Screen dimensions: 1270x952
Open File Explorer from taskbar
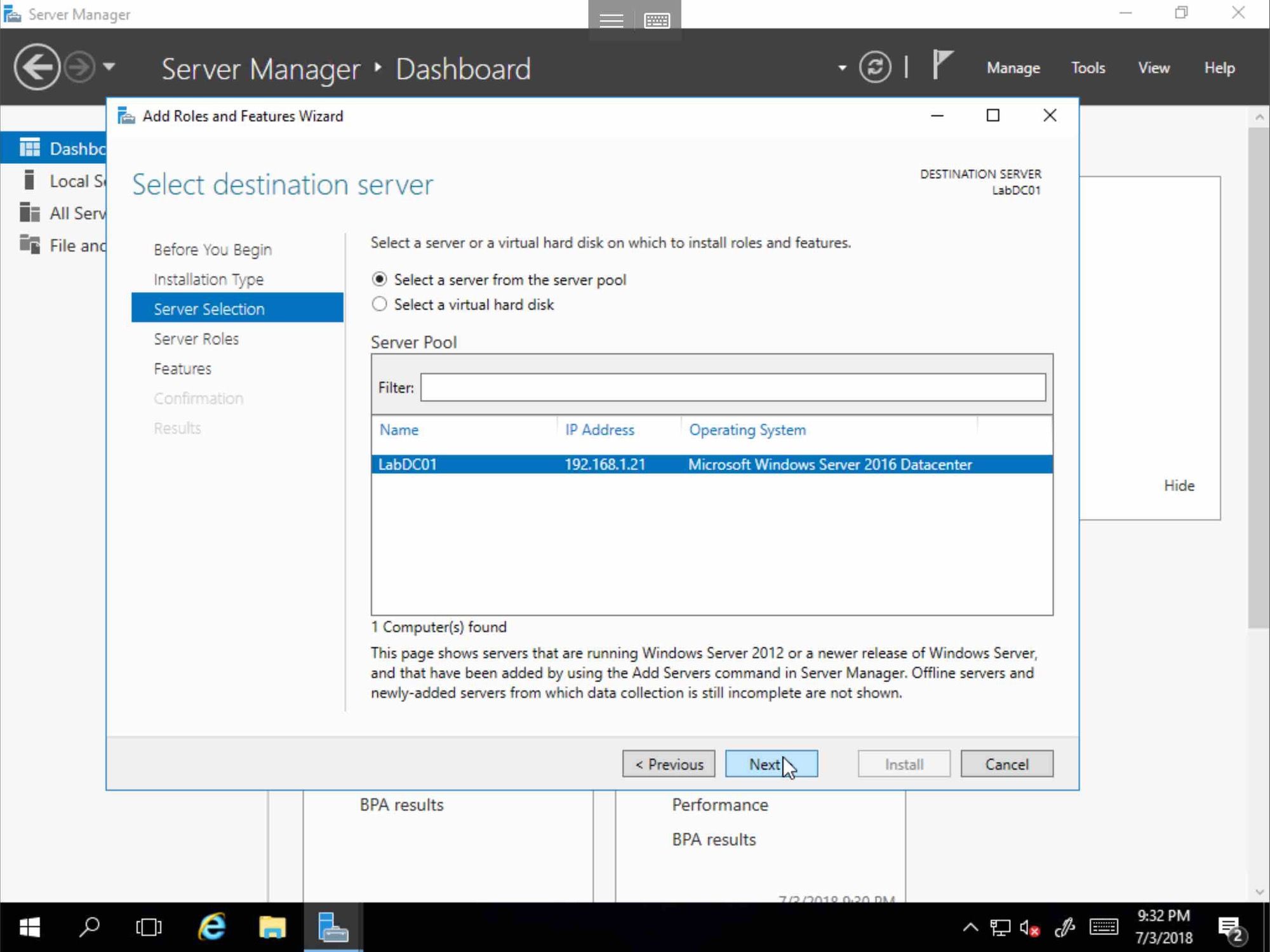click(x=272, y=927)
